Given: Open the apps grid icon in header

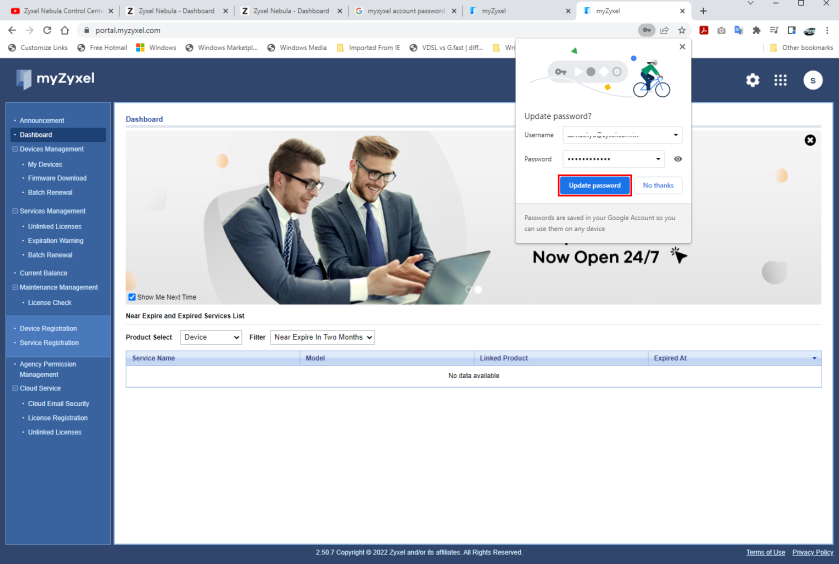Looking at the screenshot, I should 781,80.
